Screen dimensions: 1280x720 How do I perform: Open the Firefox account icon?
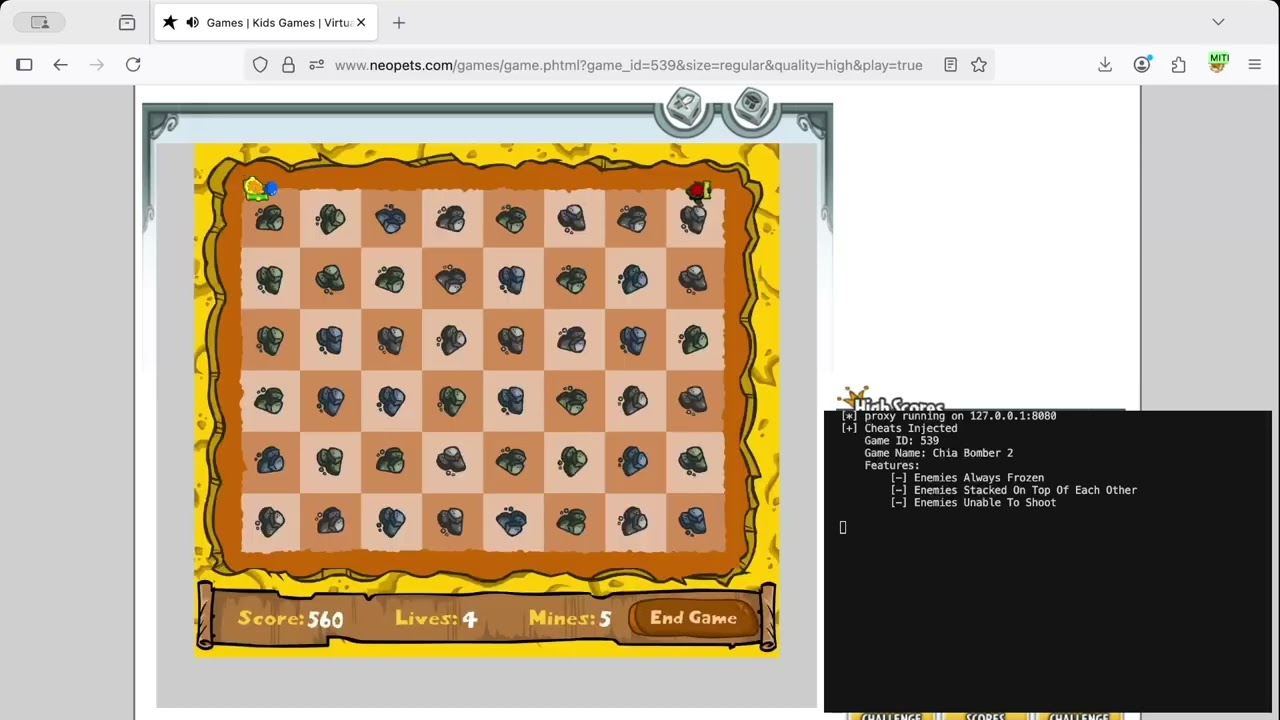coord(1142,65)
